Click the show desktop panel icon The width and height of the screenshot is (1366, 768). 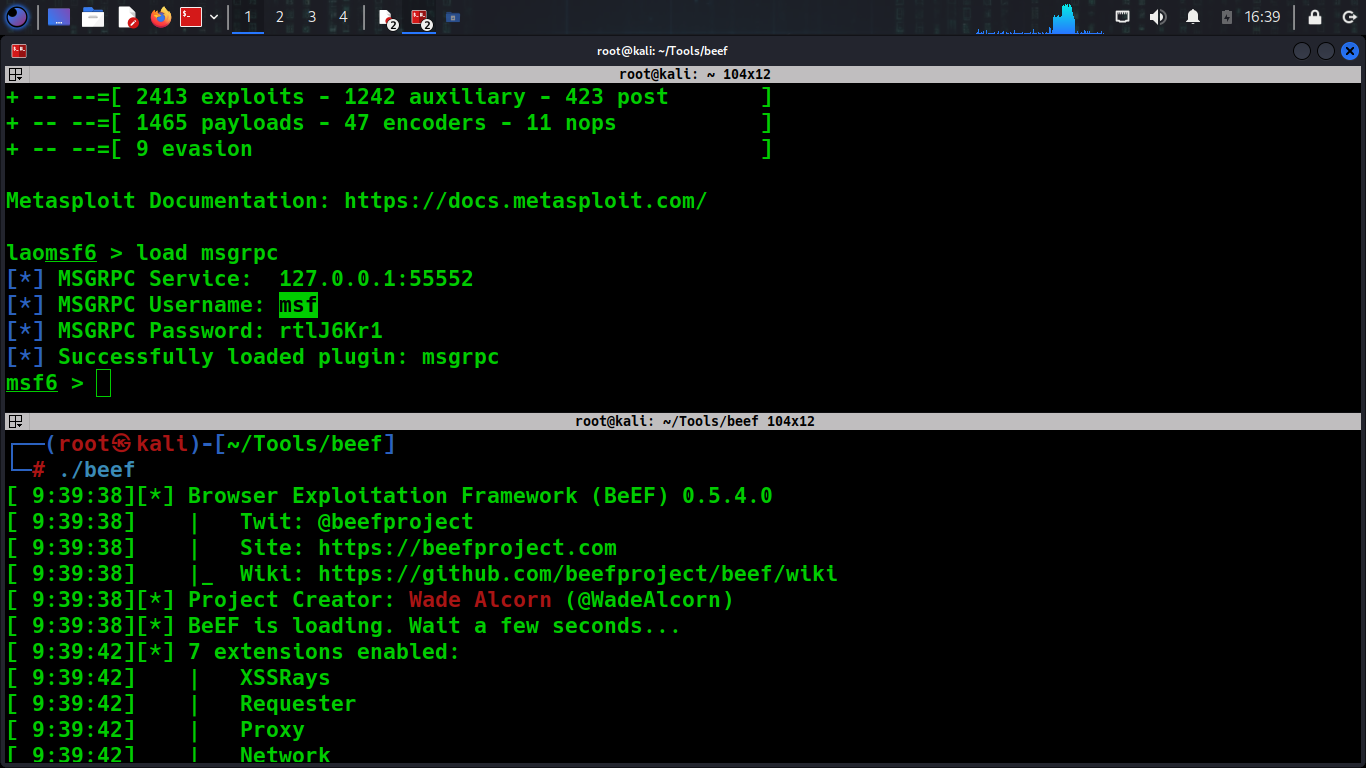point(59,17)
